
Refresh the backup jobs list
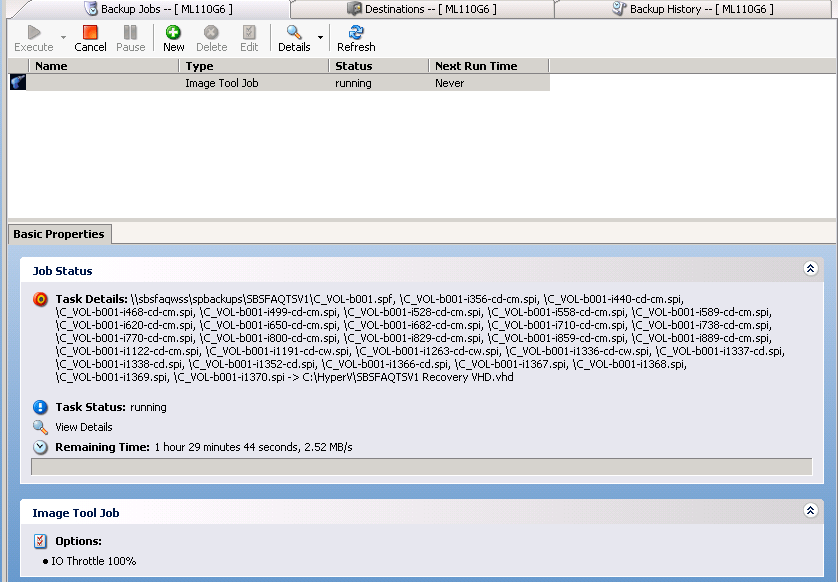[355, 38]
